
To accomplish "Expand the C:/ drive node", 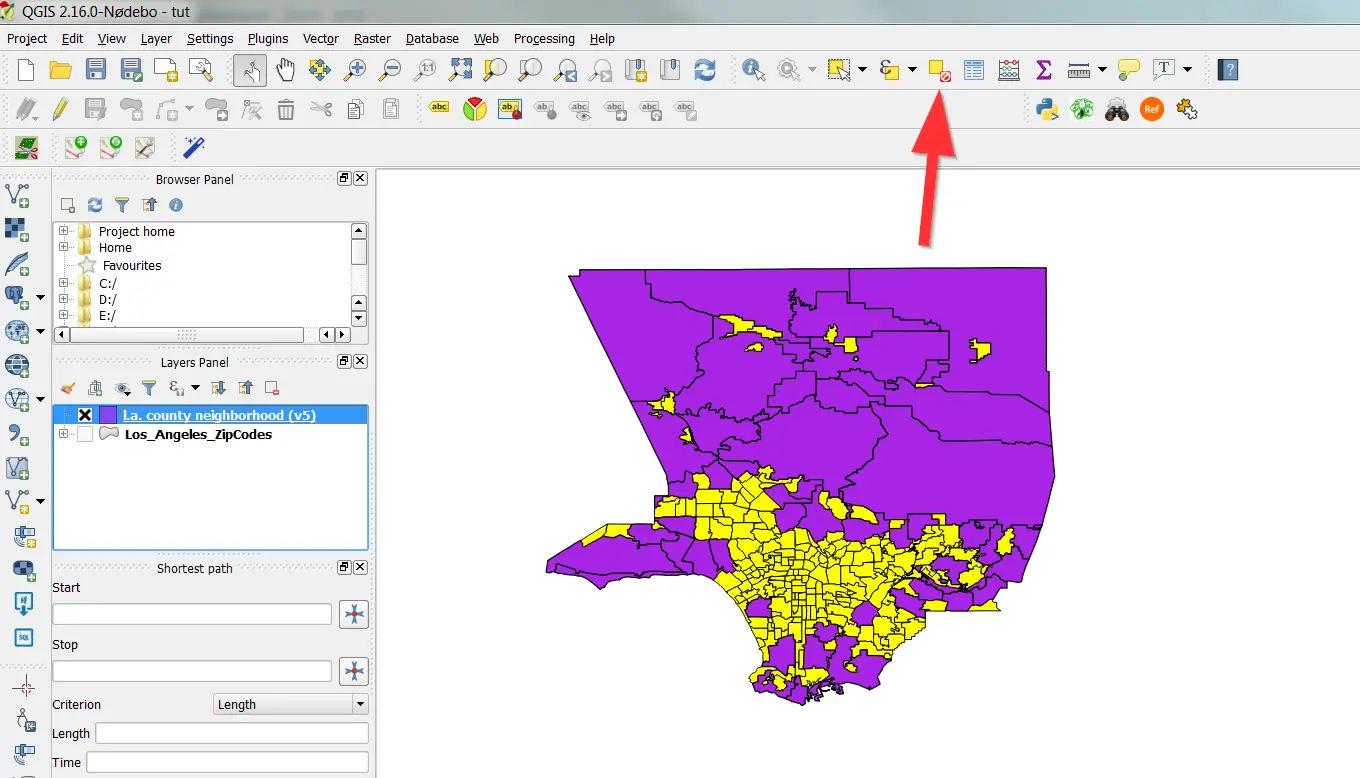I will (x=64, y=283).
